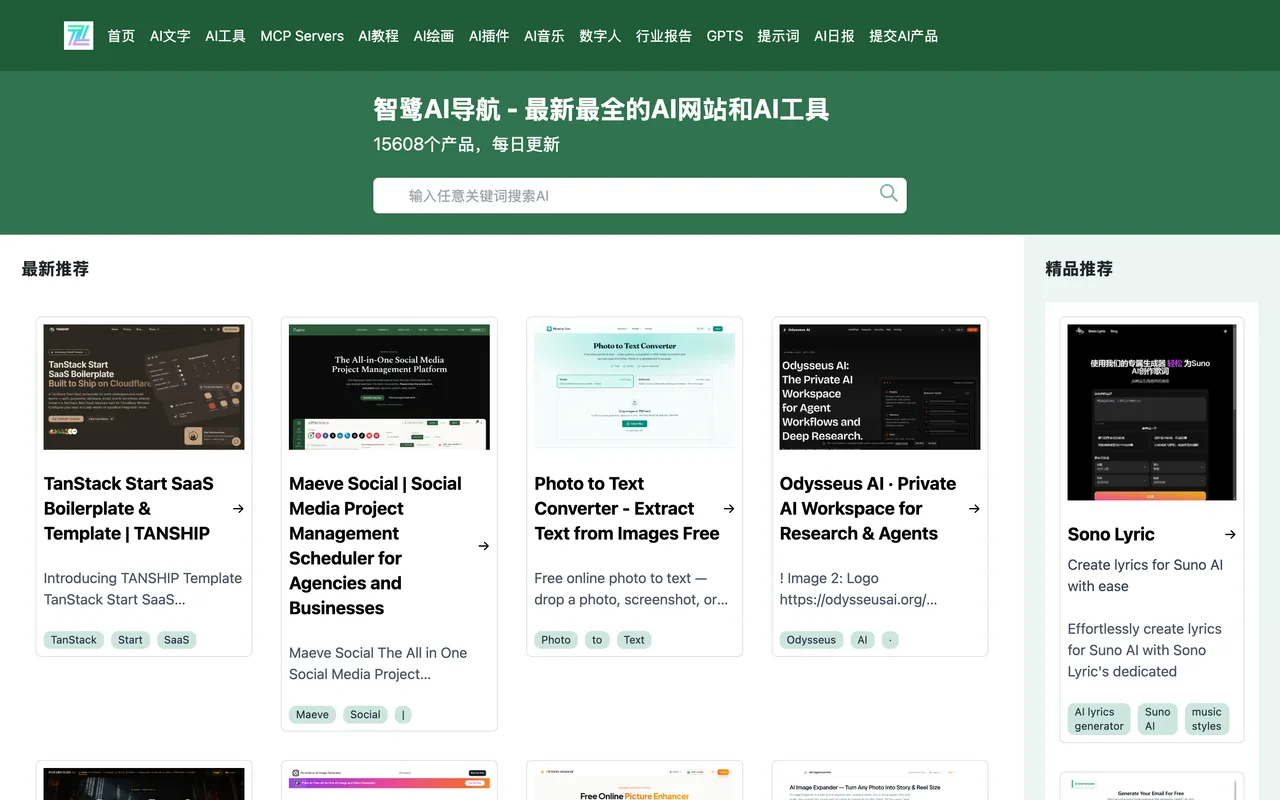Click the 最新推荐 section heading
Image resolution: width=1280 pixels, height=800 pixels.
[55, 269]
